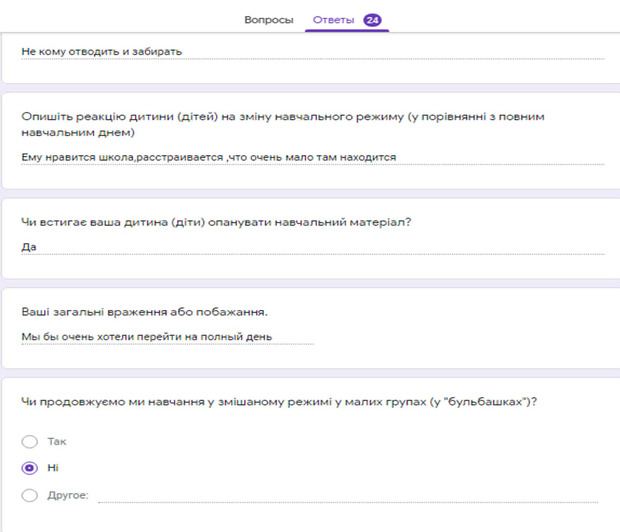620x532 pixels.
Task: Click the question 'Опишіть реакцію дитини'
Action: pos(283,117)
